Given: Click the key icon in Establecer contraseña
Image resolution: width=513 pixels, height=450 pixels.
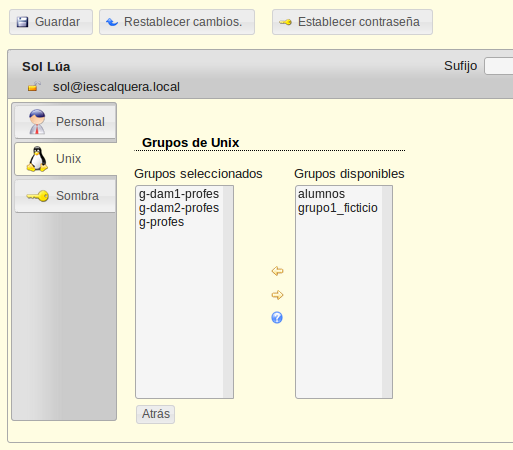Looking at the screenshot, I should tap(285, 22).
